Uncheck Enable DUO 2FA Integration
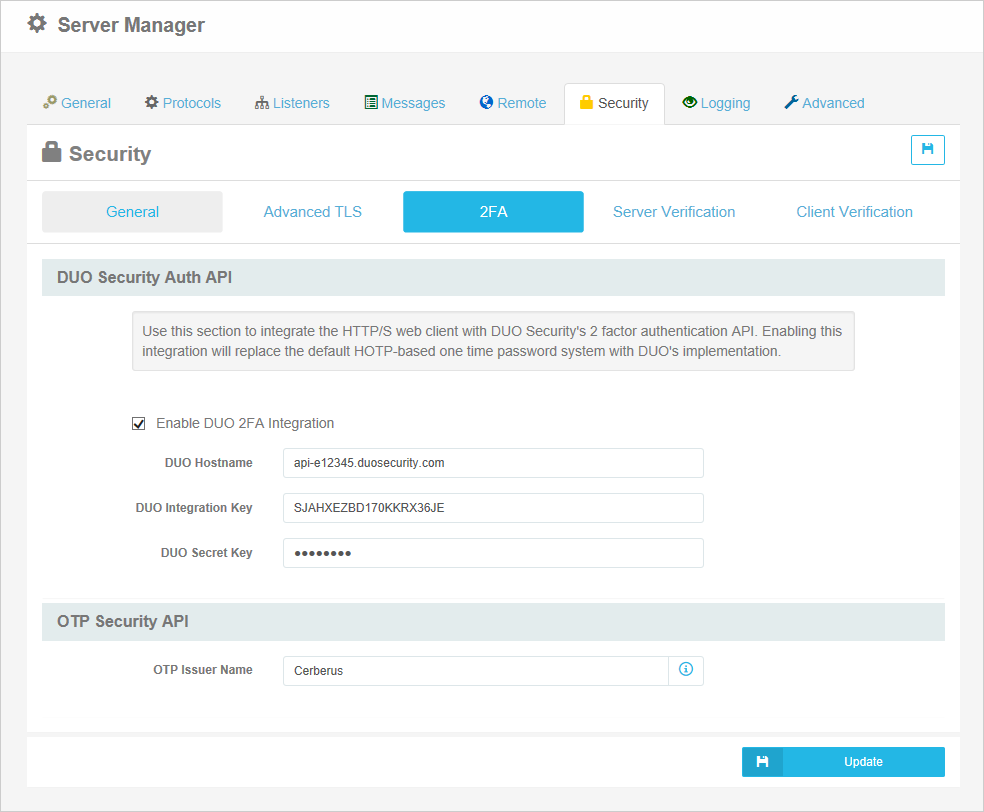984x812 pixels. tap(139, 424)
